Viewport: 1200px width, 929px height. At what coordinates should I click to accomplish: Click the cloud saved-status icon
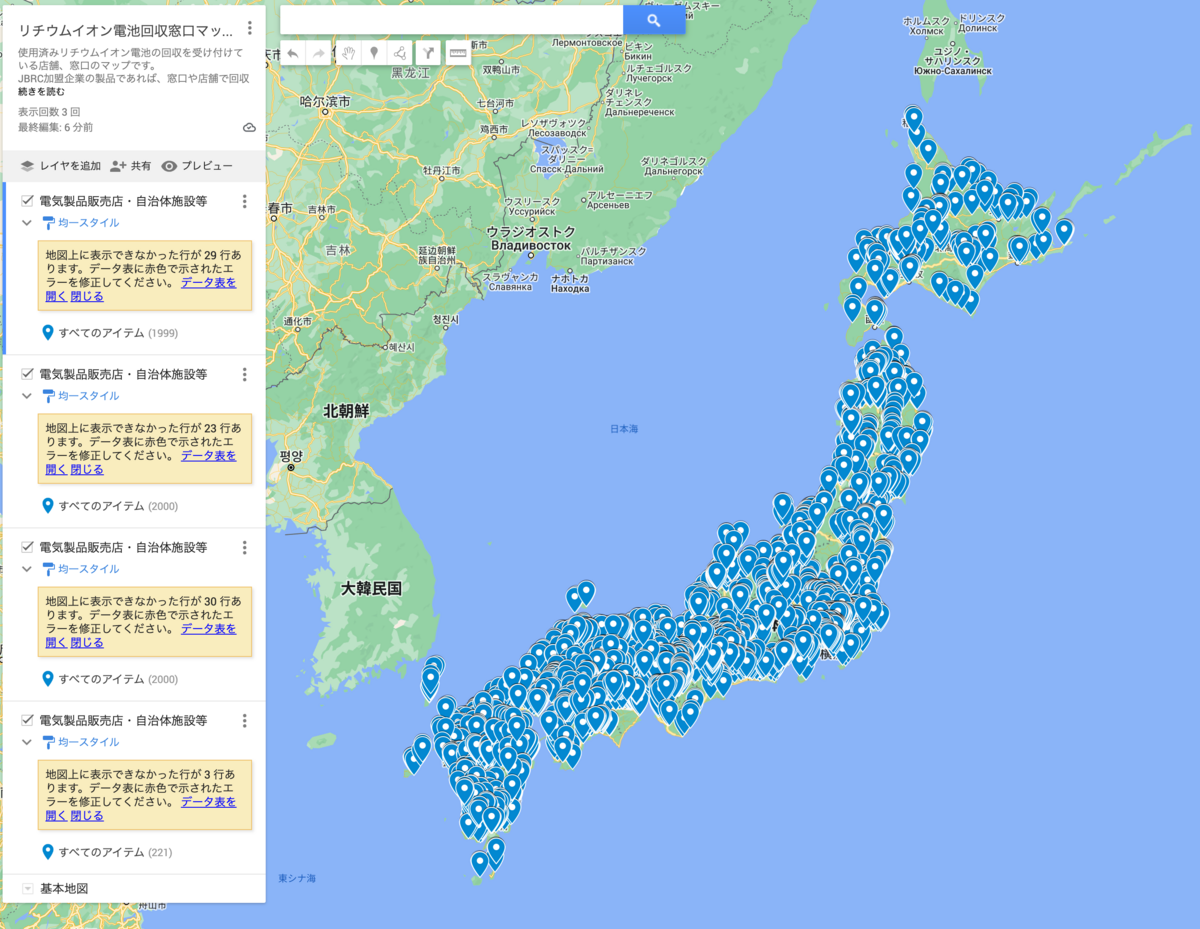pyautogui.click(x=249, y=127)
